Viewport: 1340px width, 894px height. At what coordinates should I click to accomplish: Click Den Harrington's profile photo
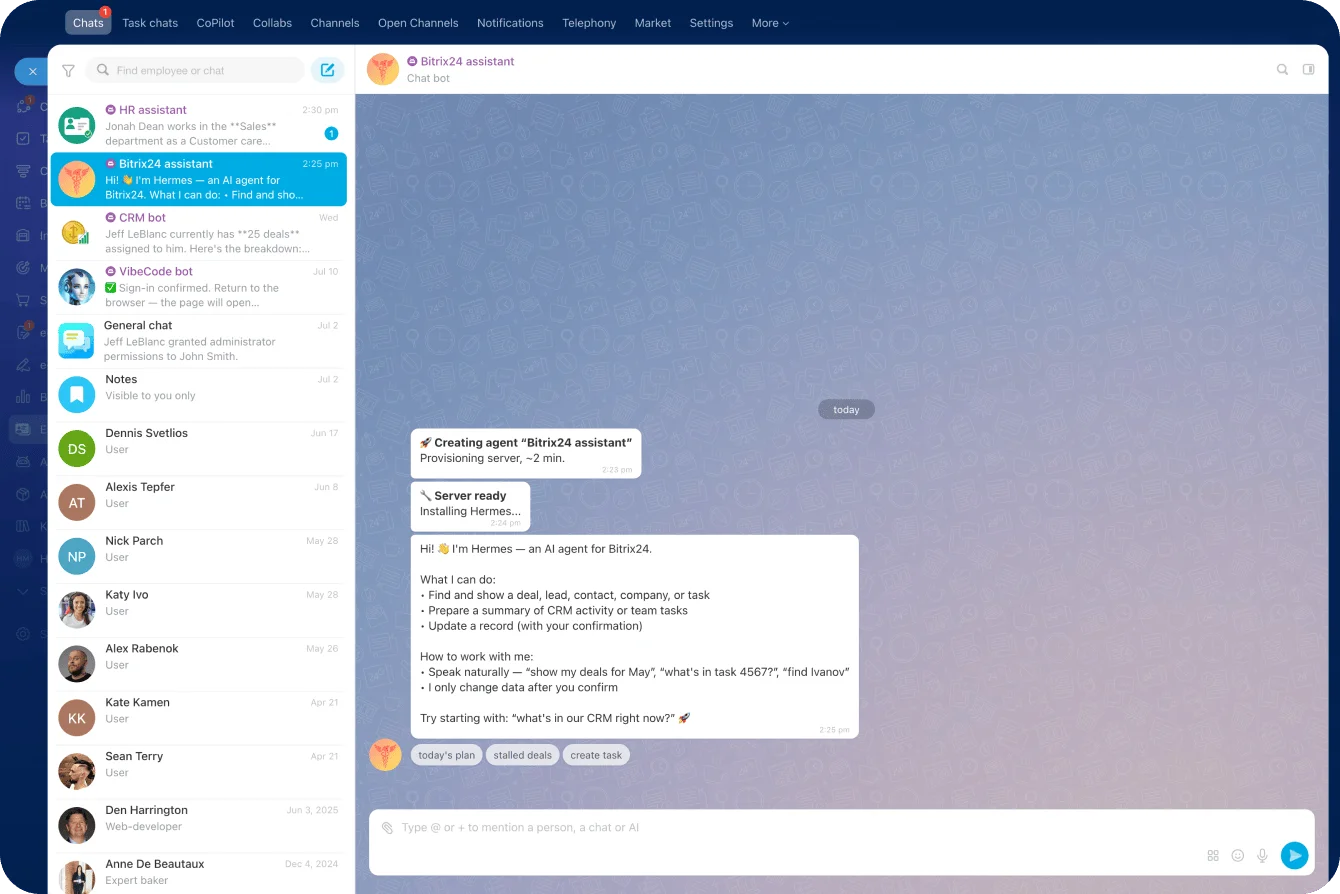click(77, 826)
